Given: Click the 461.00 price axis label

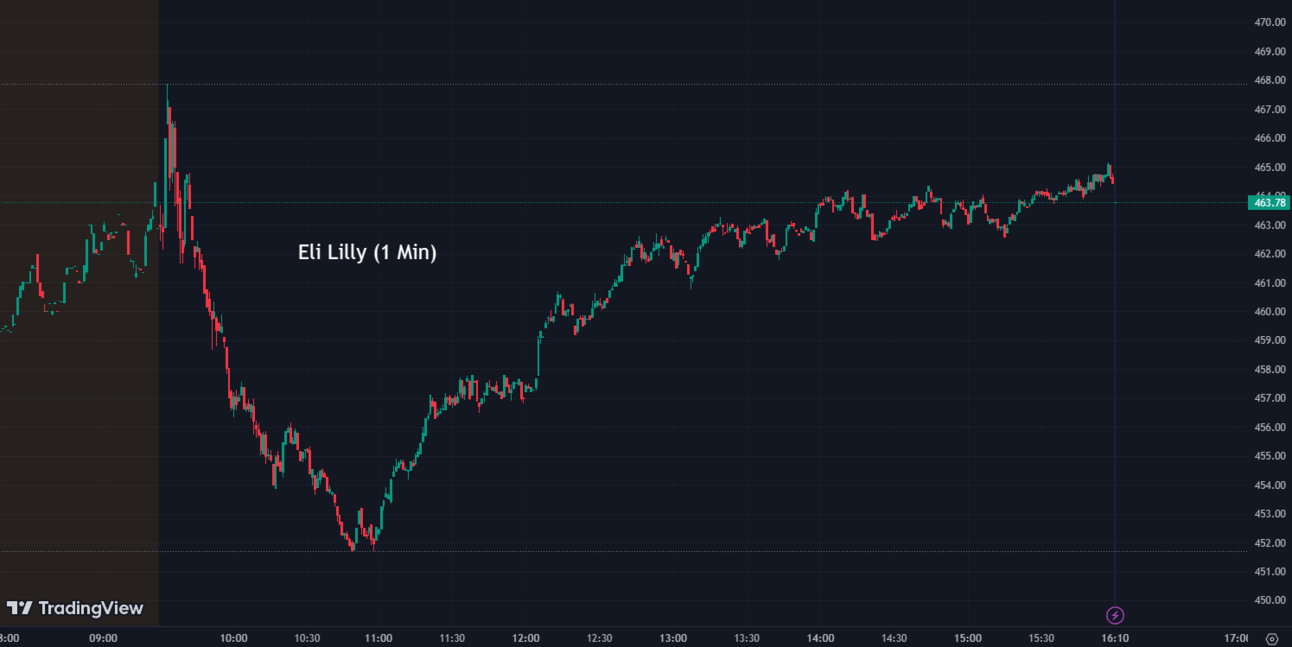Looking at the screenshot, I should (1268, 283).
